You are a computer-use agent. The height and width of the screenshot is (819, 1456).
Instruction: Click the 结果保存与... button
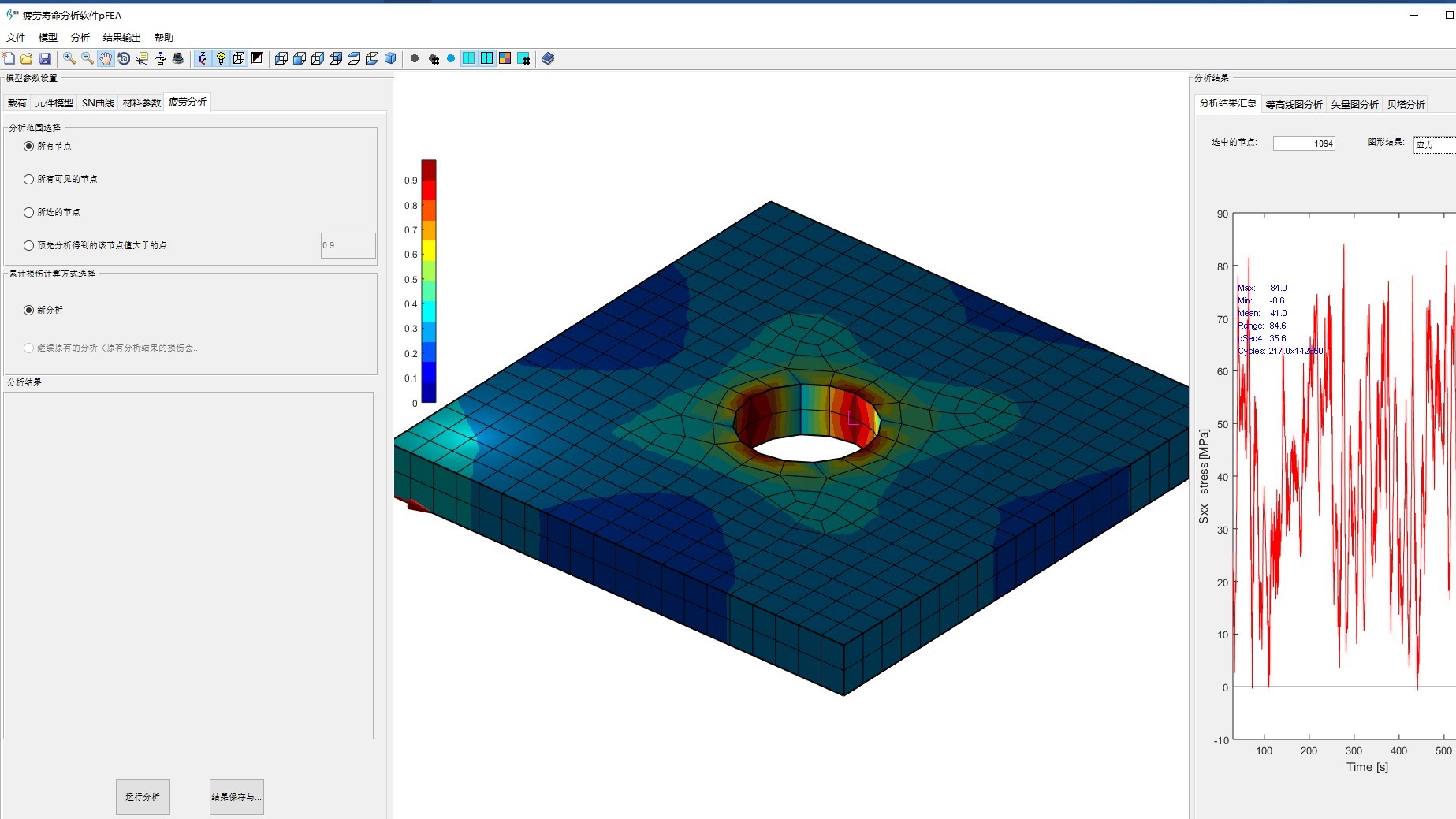[236, 796]
